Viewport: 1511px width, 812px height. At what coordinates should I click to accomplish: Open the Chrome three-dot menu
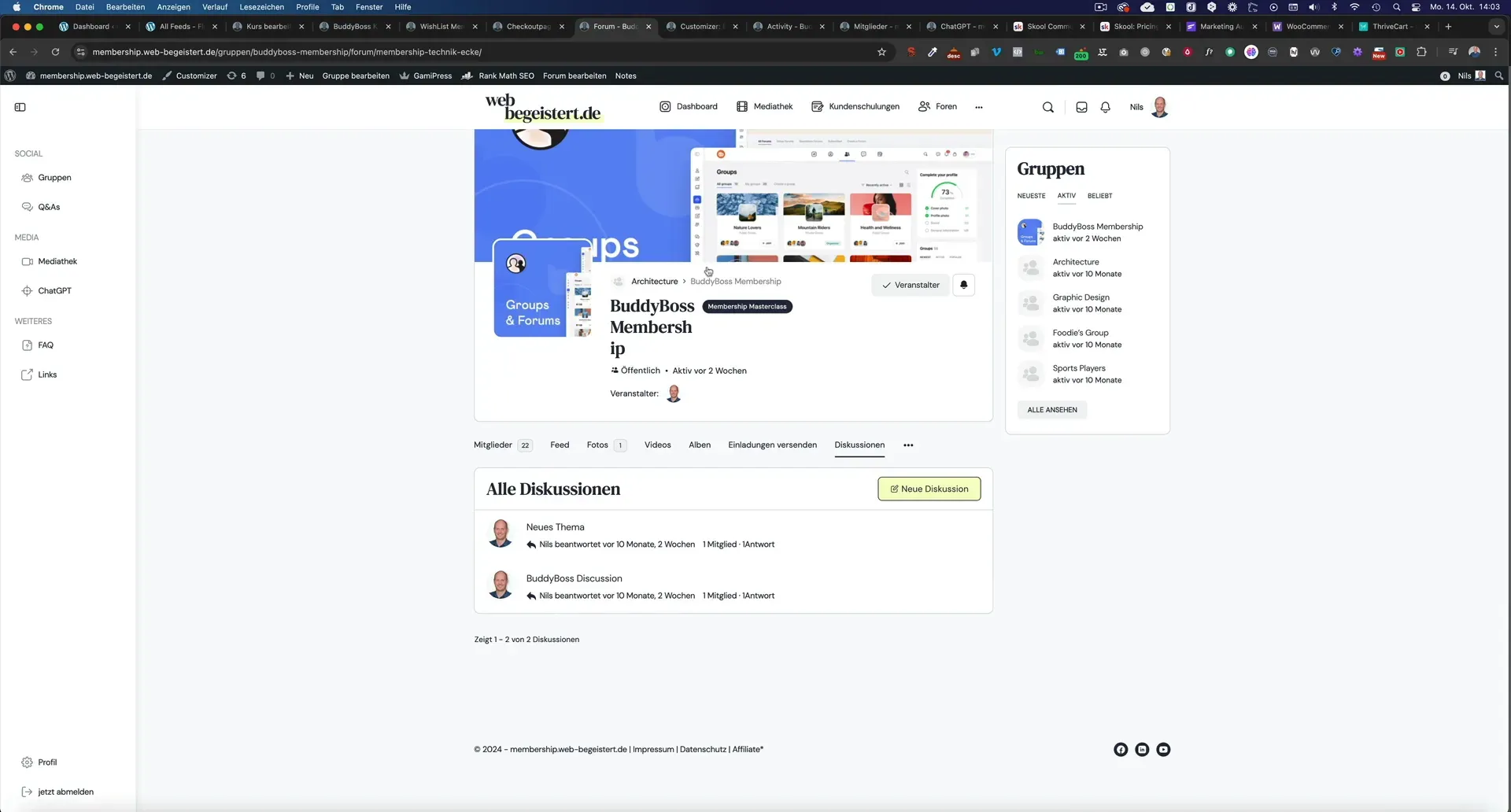(x=1495, y=52)
